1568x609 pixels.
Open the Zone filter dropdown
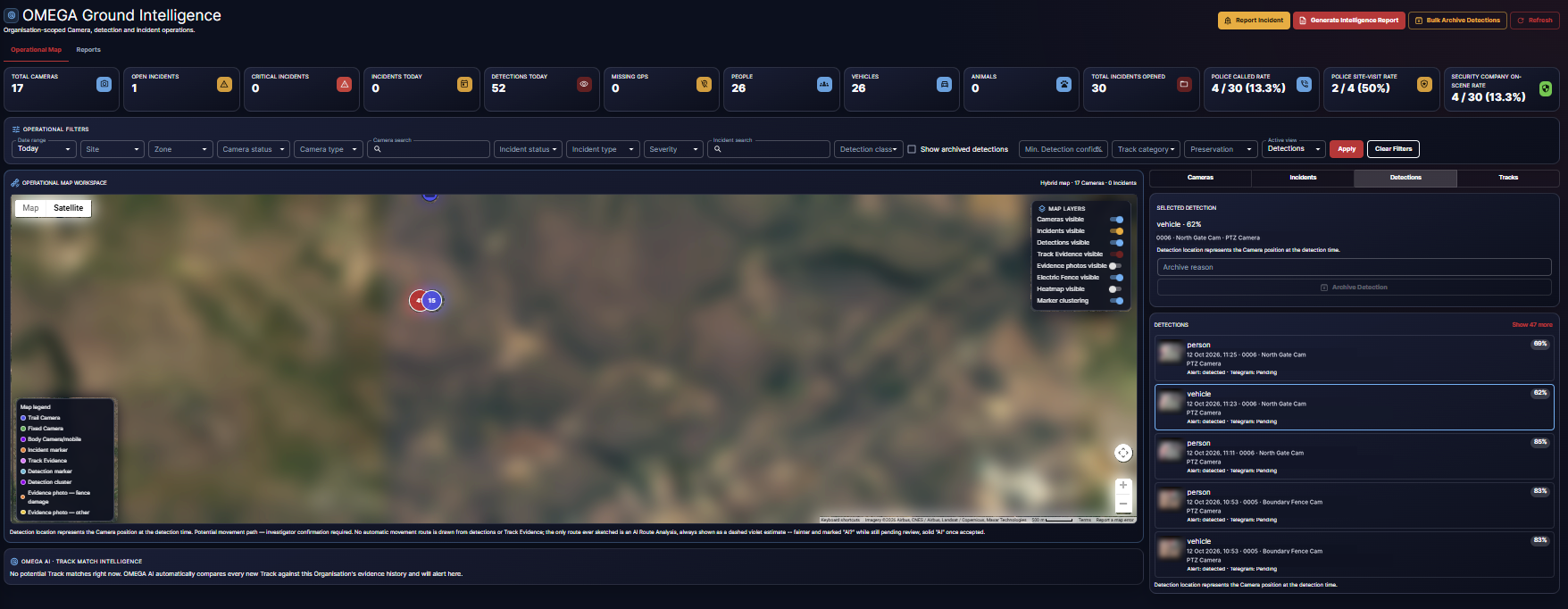click(x=180, y=149)
